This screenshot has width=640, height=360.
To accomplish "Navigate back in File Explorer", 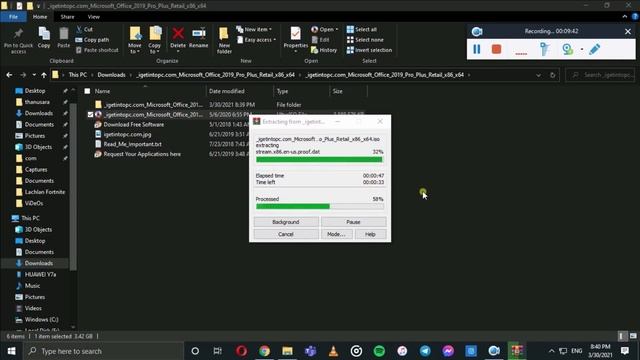I will pos(9,75).
